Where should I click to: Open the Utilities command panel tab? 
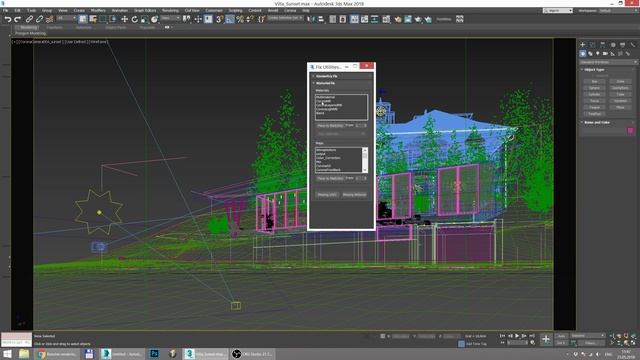pos(632,44)
